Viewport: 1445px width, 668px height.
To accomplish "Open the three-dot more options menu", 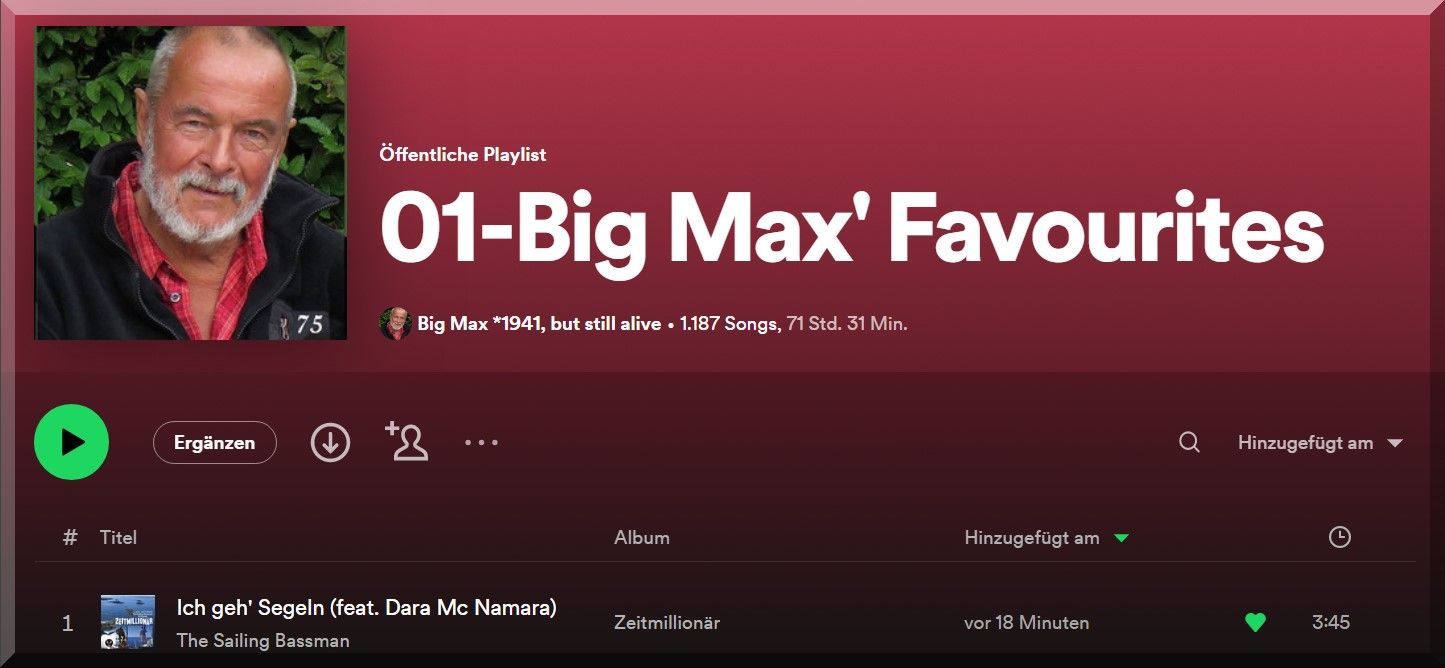I will [x=481, y=442].
